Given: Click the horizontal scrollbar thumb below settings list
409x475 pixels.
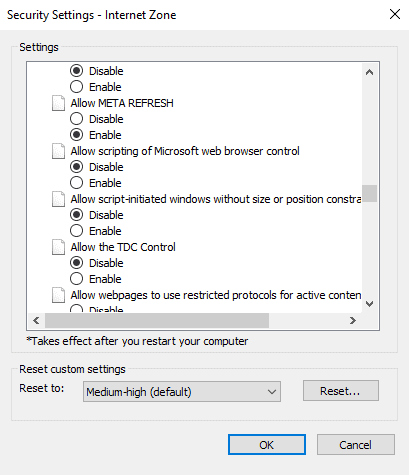Looking at the screenshot, I should tap(157, 321).
